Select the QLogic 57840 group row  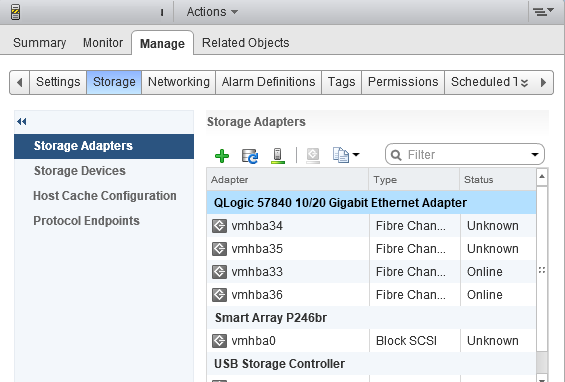[x=372, y=203]
